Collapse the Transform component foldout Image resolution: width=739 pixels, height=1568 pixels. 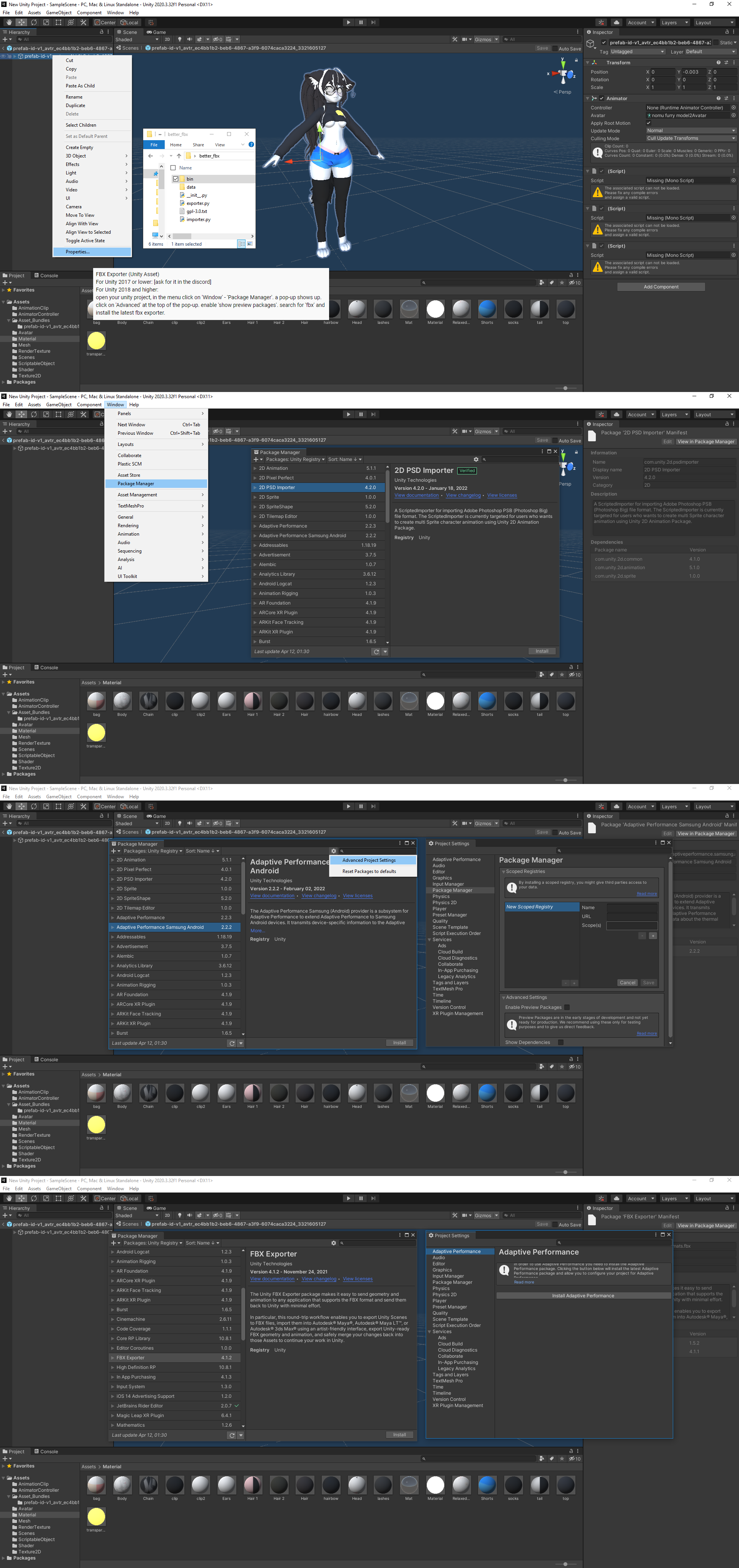[588, 63]
